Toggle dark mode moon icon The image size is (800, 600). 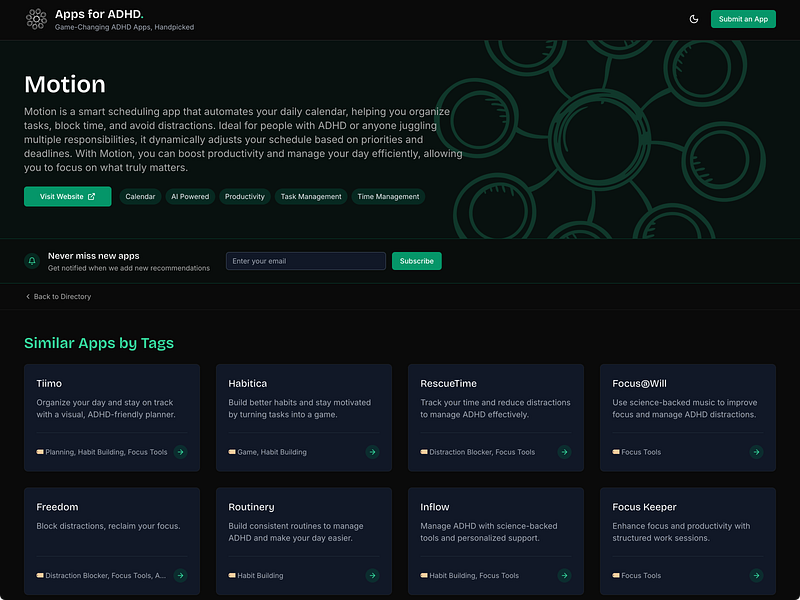(694, 19)
